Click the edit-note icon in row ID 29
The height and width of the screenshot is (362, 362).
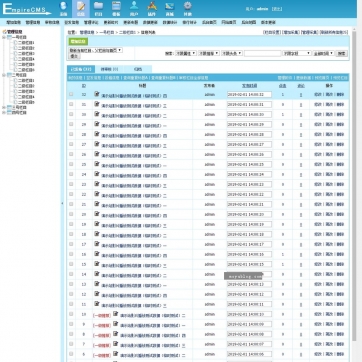[97, 124]
